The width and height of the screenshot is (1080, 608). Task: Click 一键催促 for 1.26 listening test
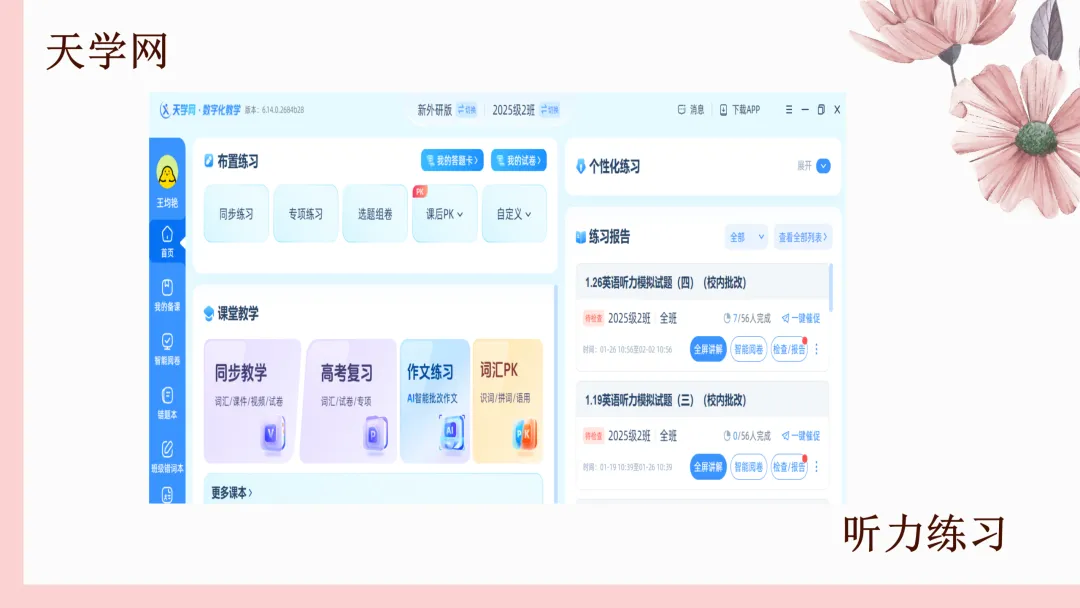800,318
